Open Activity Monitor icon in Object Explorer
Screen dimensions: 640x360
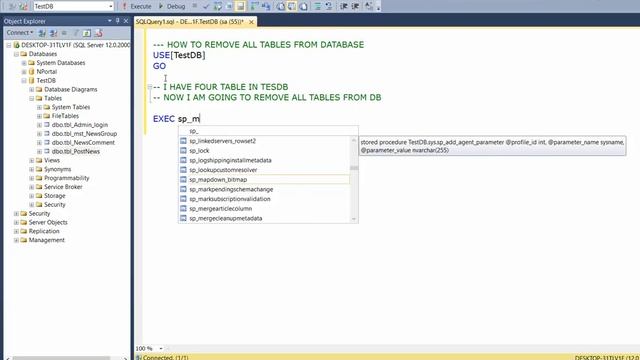pyautogui.click(x=98, y=33)
